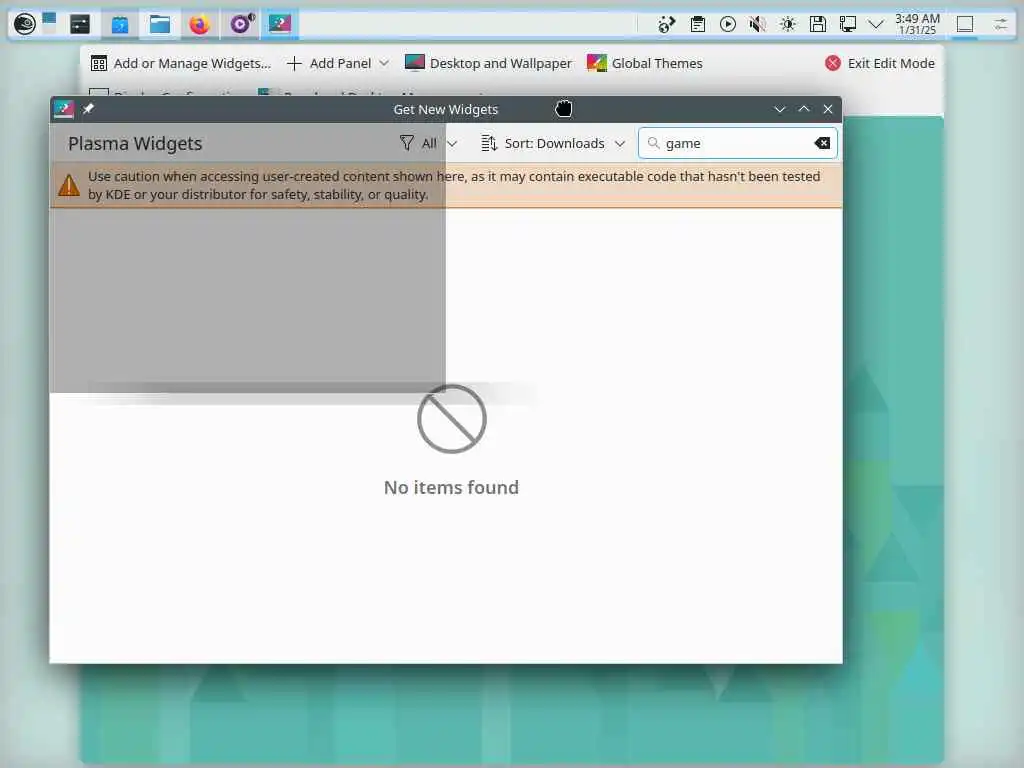Open the display configuration tray icon
The width and height of the screenshot is (1024, 768).
pyautogui.click(x=848, y=25)
